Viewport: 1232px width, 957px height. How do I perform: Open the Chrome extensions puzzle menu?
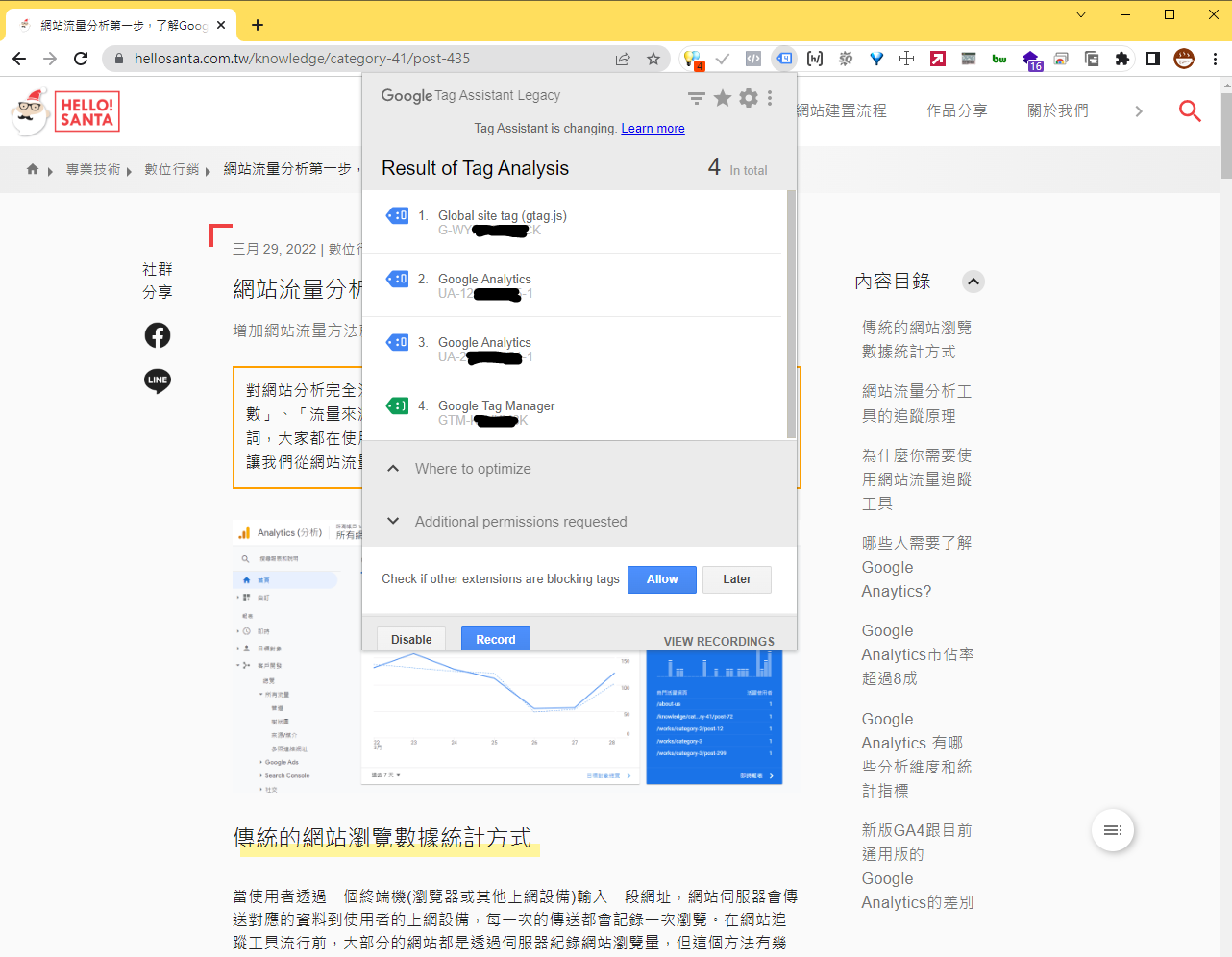pyautogui.click(x=1121, y=59)
